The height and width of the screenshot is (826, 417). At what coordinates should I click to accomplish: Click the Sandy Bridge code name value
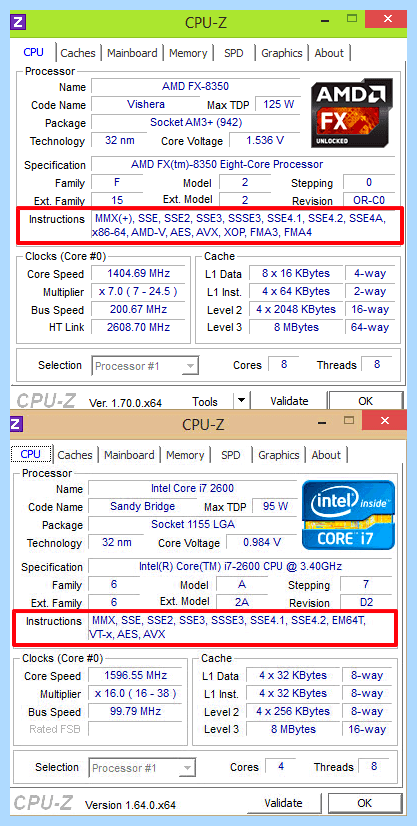143,506
